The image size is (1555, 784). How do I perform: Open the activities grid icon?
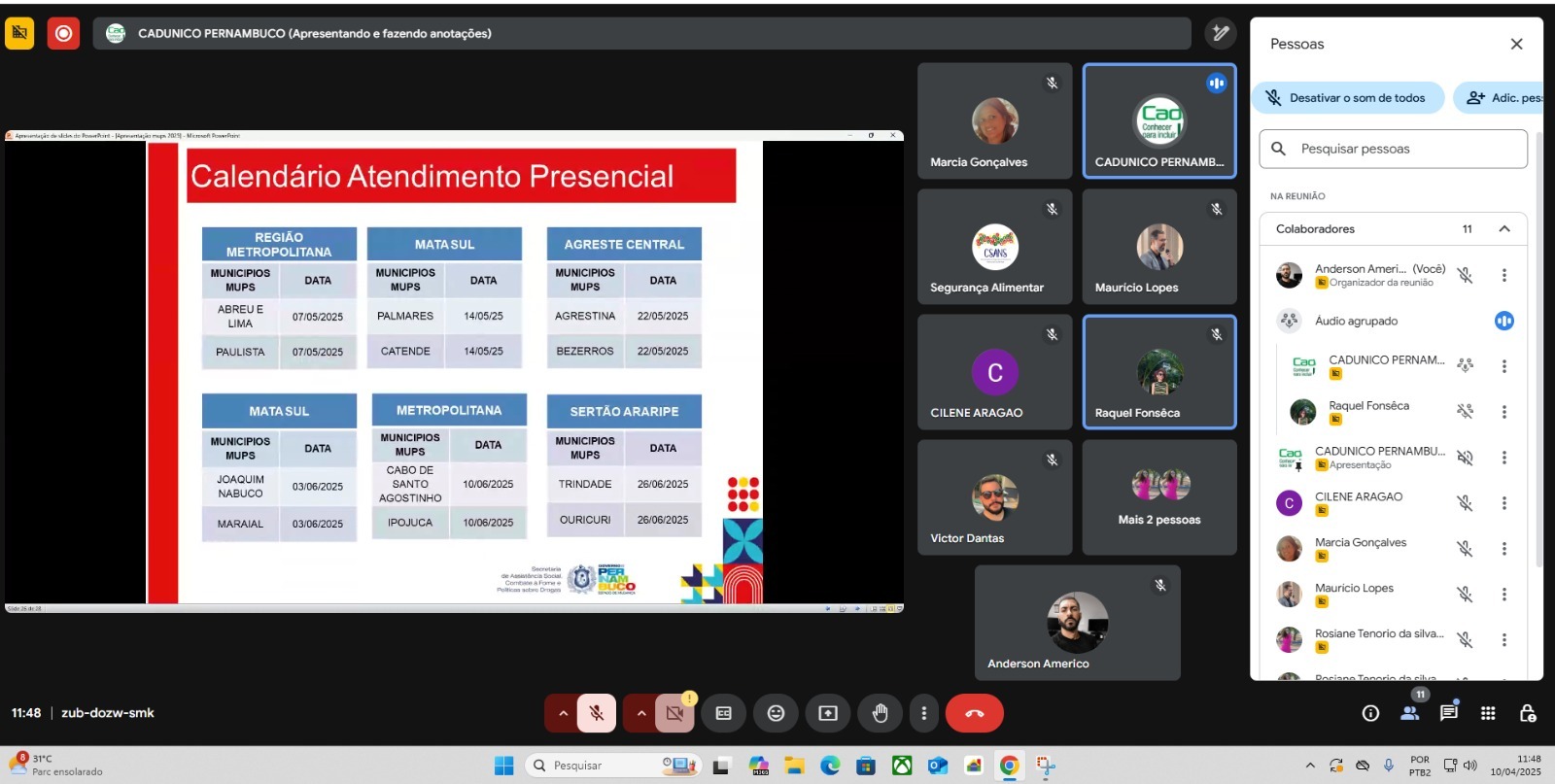click(x=1488, y=713)
